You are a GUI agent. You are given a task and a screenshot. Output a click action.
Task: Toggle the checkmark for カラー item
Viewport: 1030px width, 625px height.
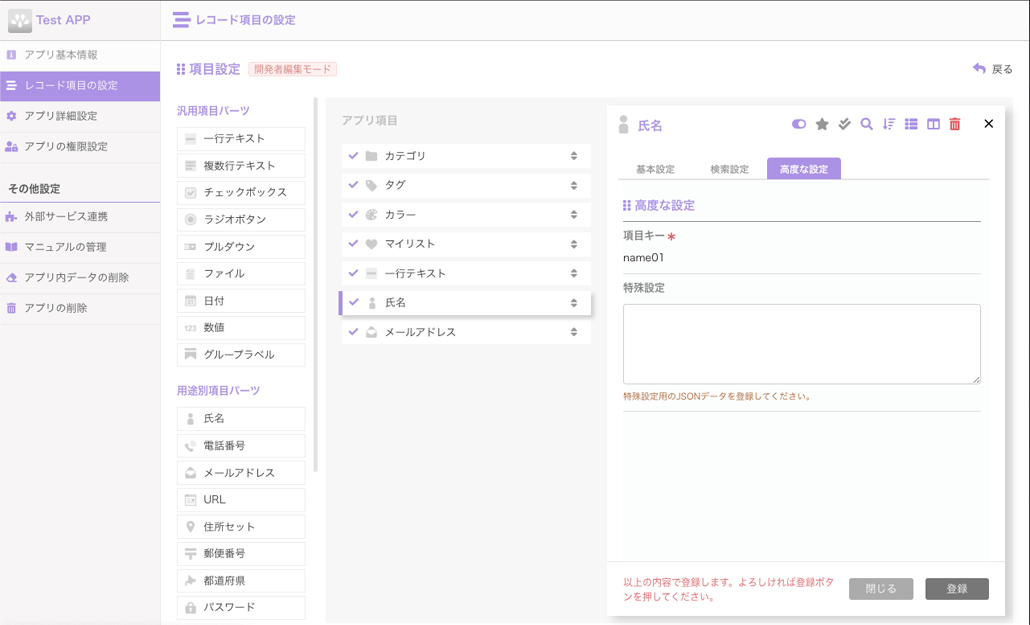pos(353,214)
